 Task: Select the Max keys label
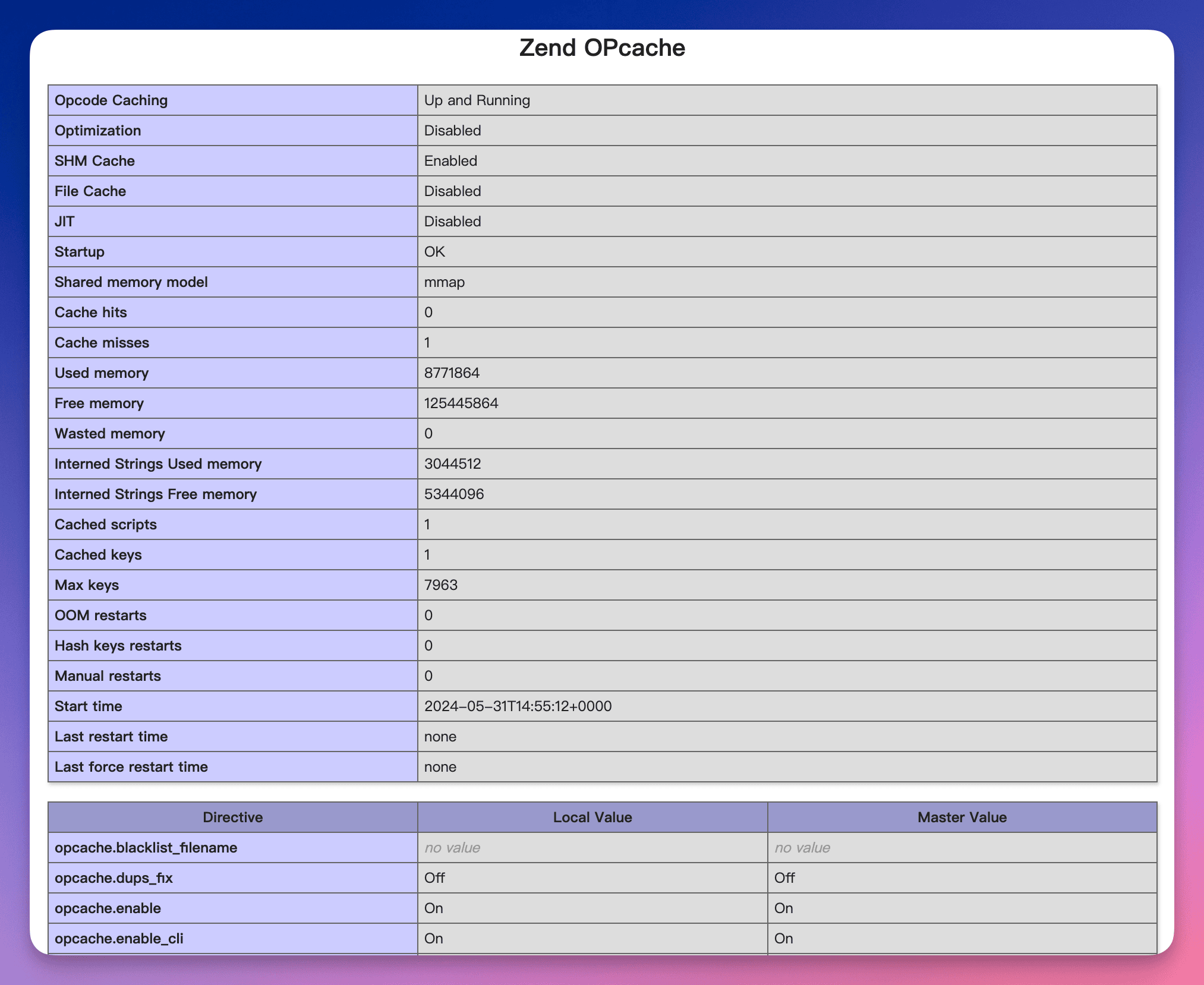click(x=87, y=585)
